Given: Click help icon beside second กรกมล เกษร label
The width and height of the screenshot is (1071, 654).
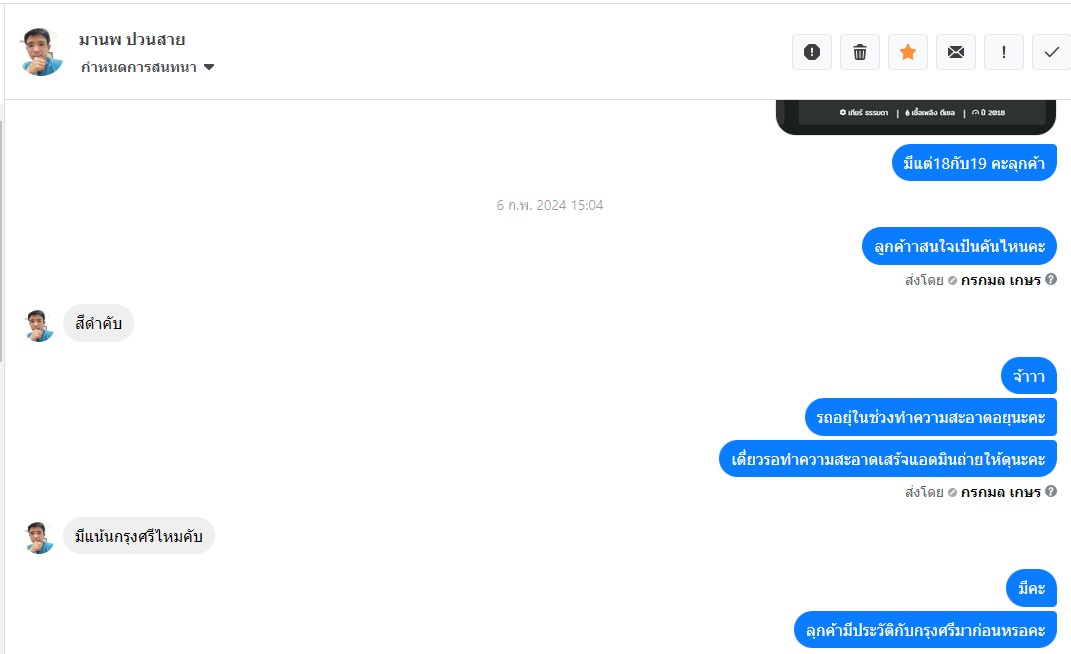Looking at the screenshot, I should [1051, 491].
